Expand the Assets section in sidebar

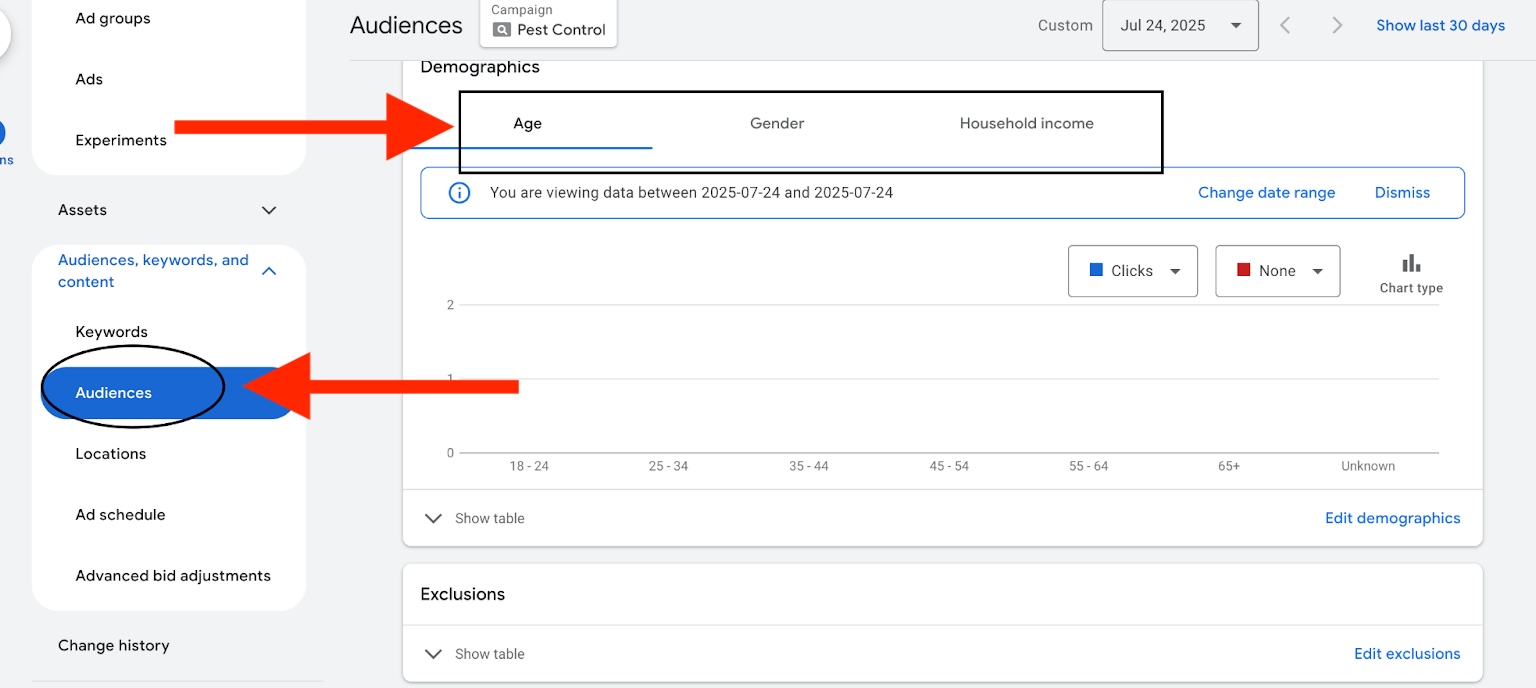[268, 210]
